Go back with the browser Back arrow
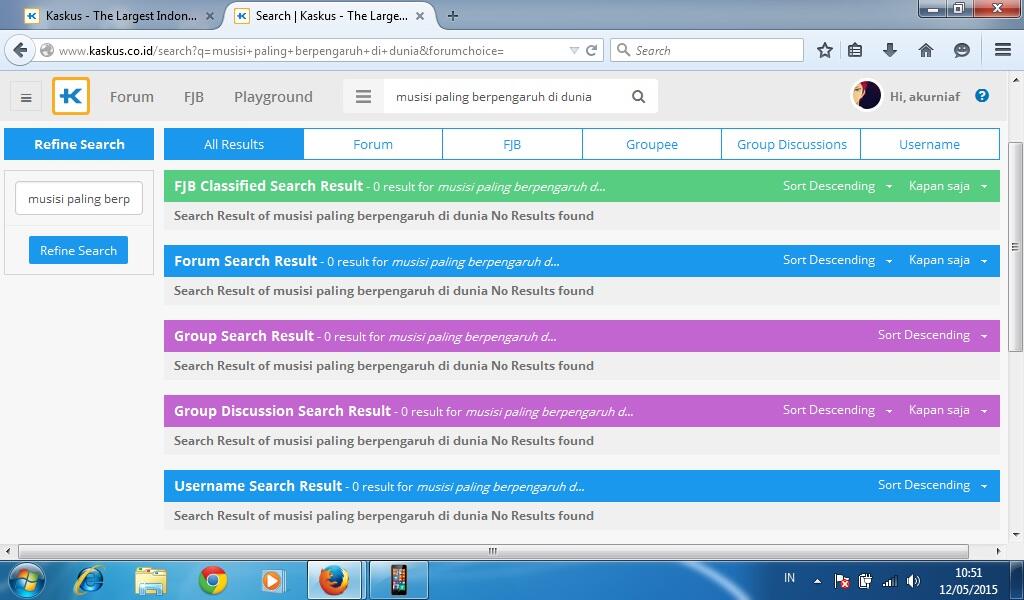 (20, 50)
